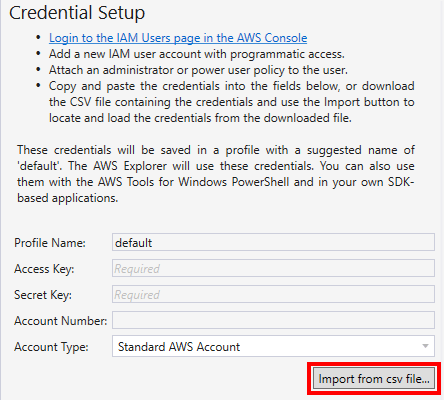Click the Access Key label
The image size is (444, 400).
point(44,269)
